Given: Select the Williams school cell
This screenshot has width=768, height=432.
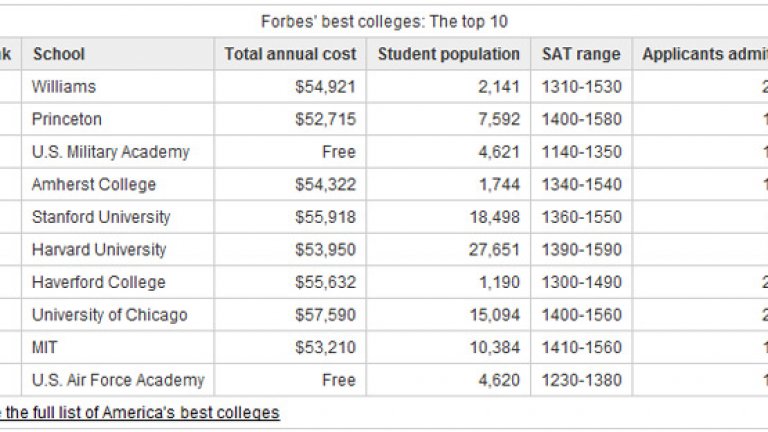Looking at the screenshot, I should 64,87.
